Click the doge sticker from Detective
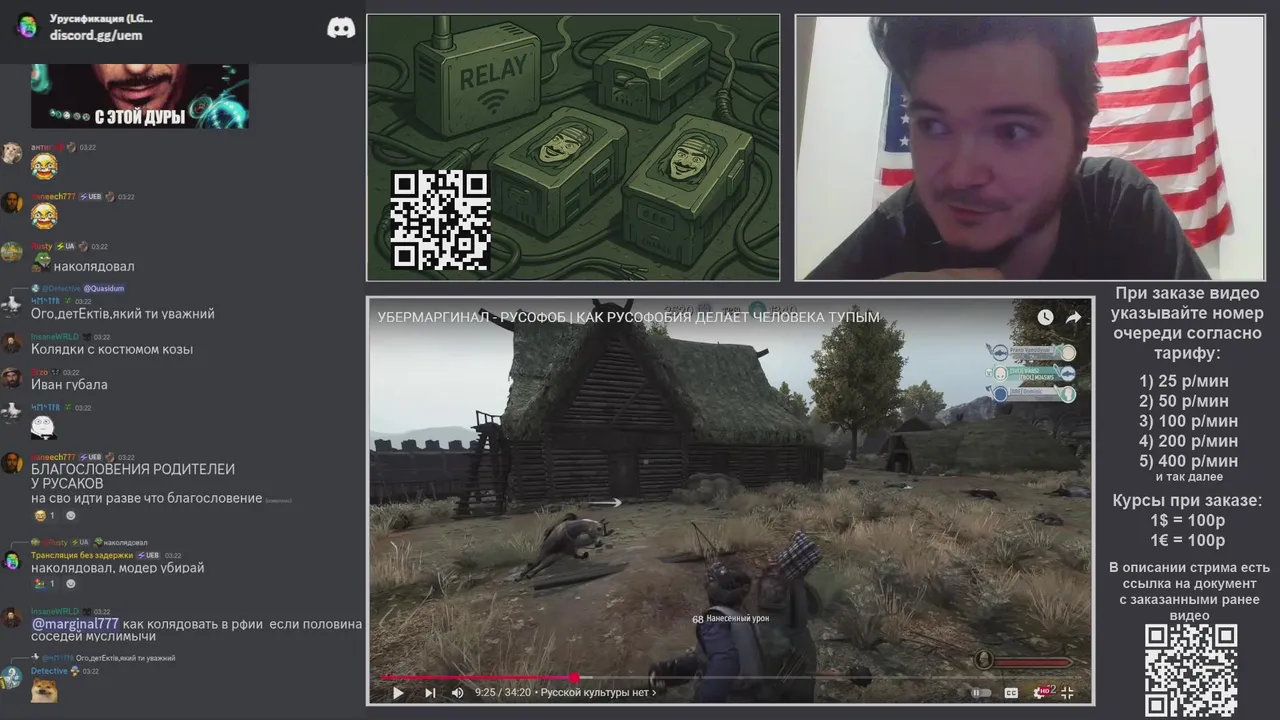 [43, 691]
